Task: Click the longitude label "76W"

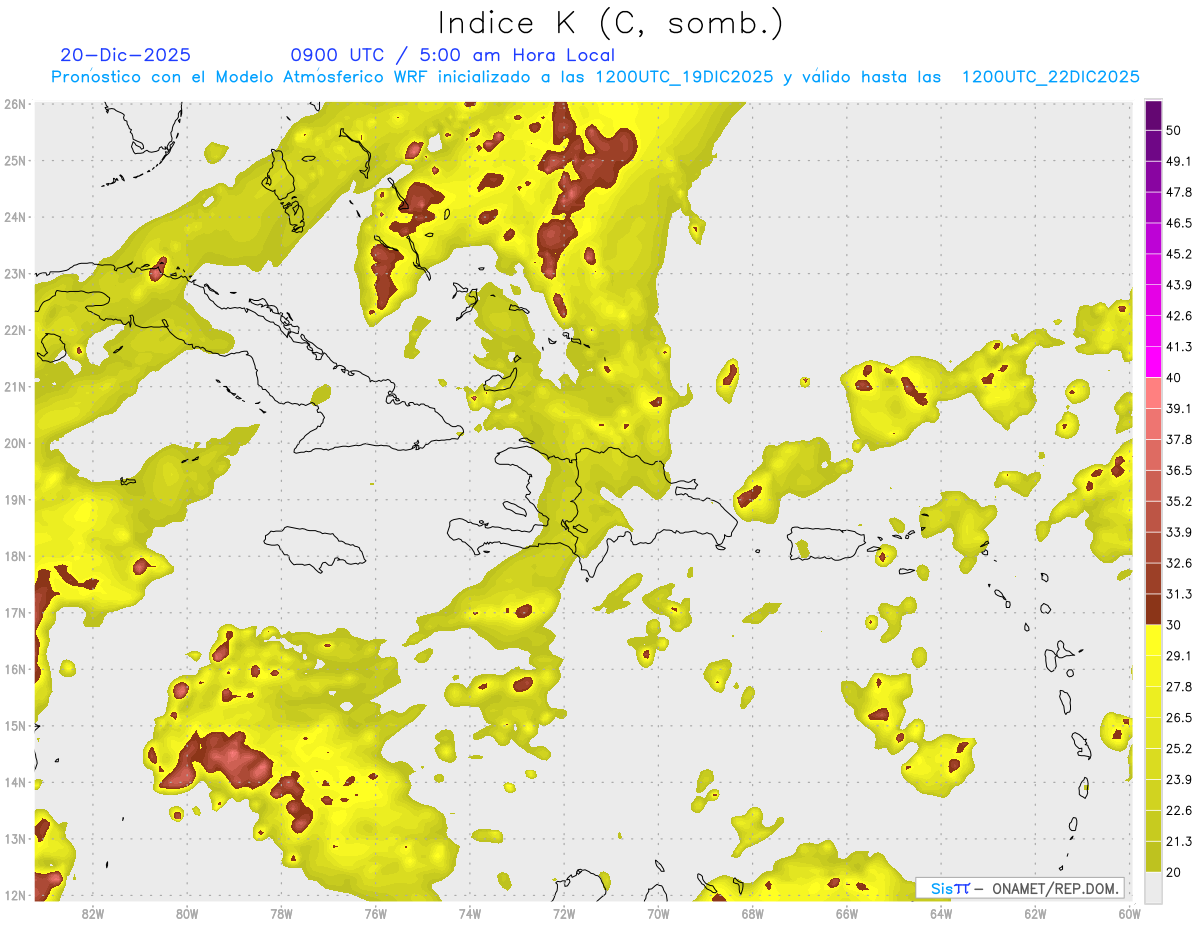Action: point(375,913)
